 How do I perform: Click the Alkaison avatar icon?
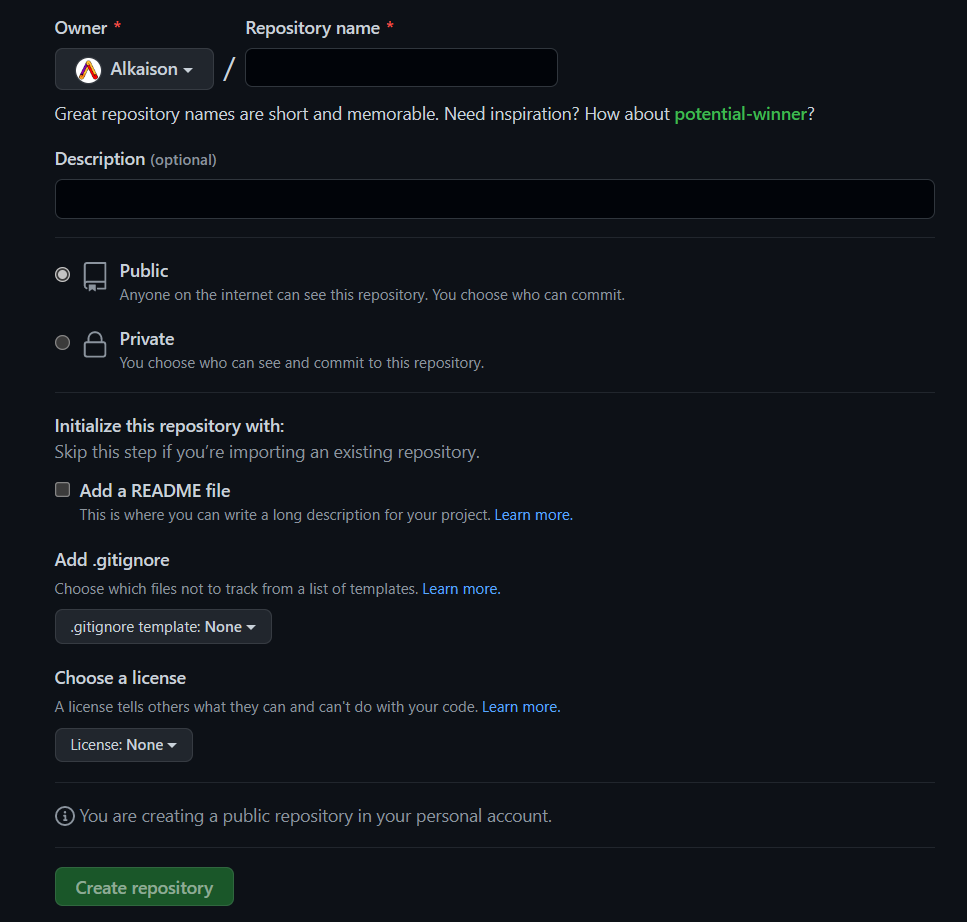click(x=87, y=68)
